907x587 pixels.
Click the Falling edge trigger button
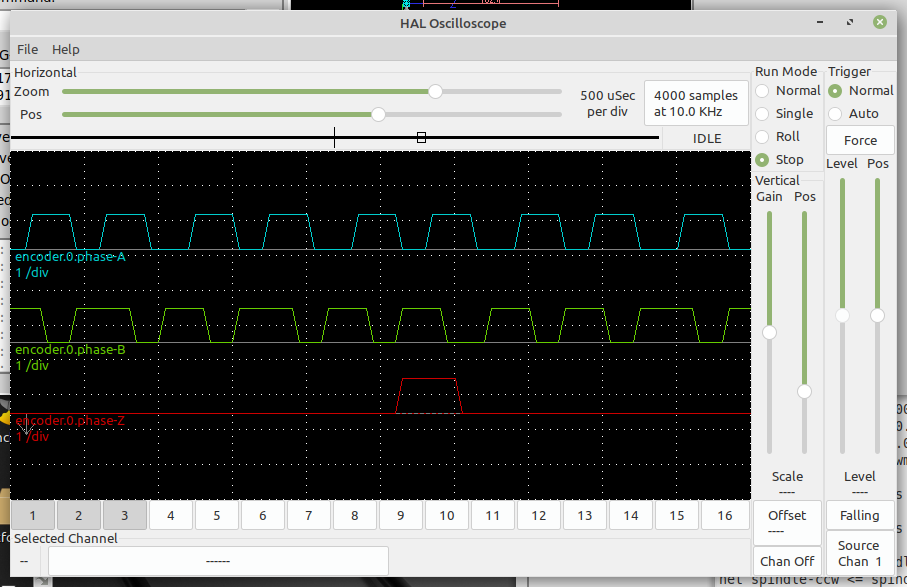[x=859, y=516]
